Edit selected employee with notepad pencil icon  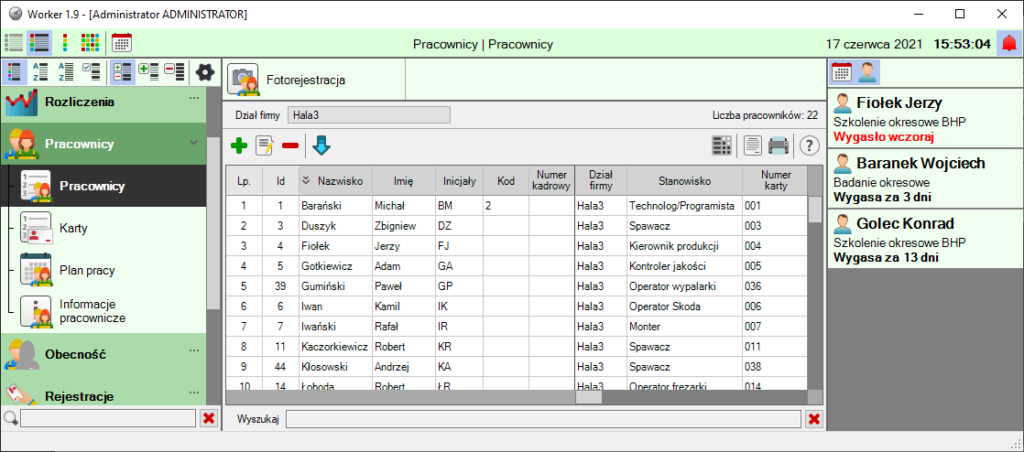pyautogui.click(x=264, y=146)
